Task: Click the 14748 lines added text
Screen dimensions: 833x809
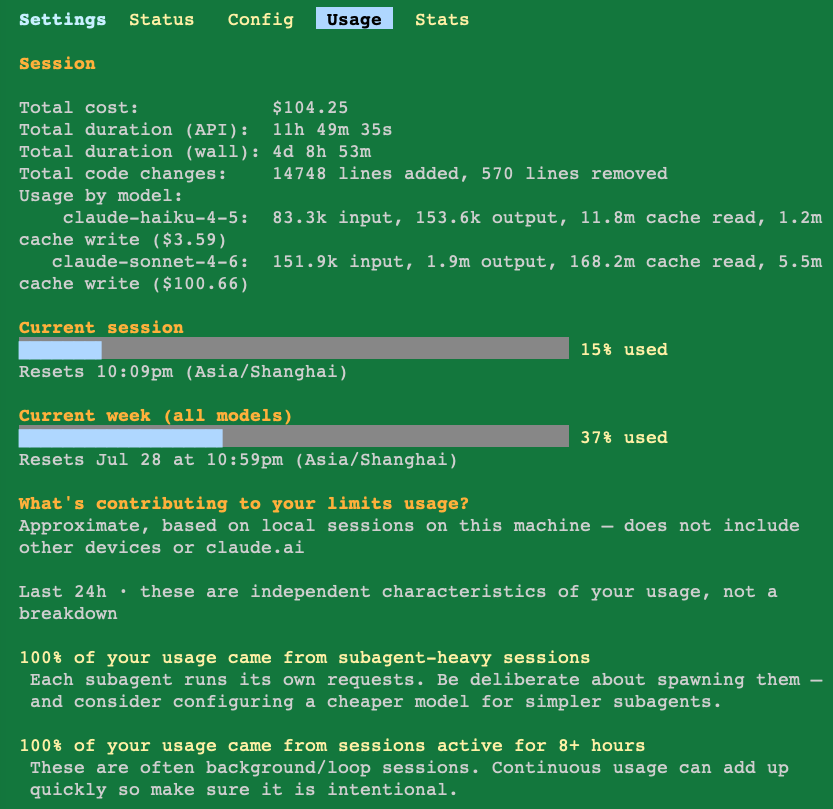Action: click(371, 174)
